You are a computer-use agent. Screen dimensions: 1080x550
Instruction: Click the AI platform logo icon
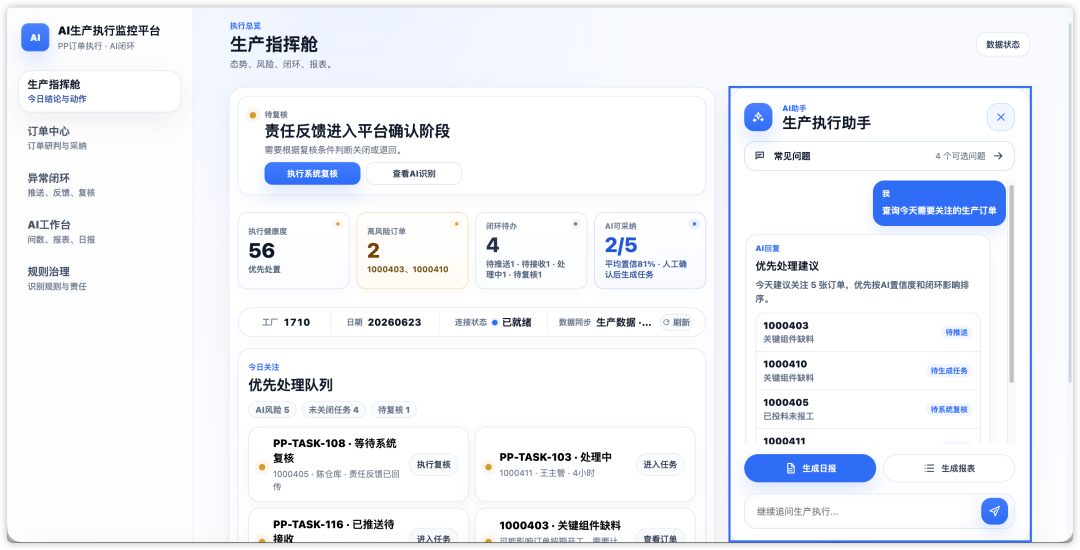click(x=35, y=37)
